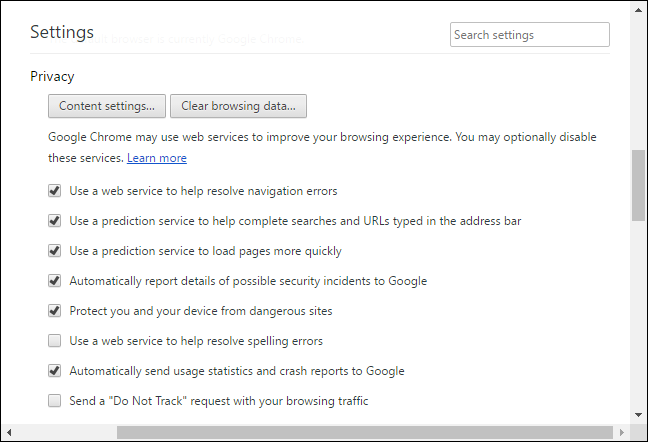The image size is (648, 442).
Task: Click vertical scrollbar track below the thumb
Action: point(638,320)
